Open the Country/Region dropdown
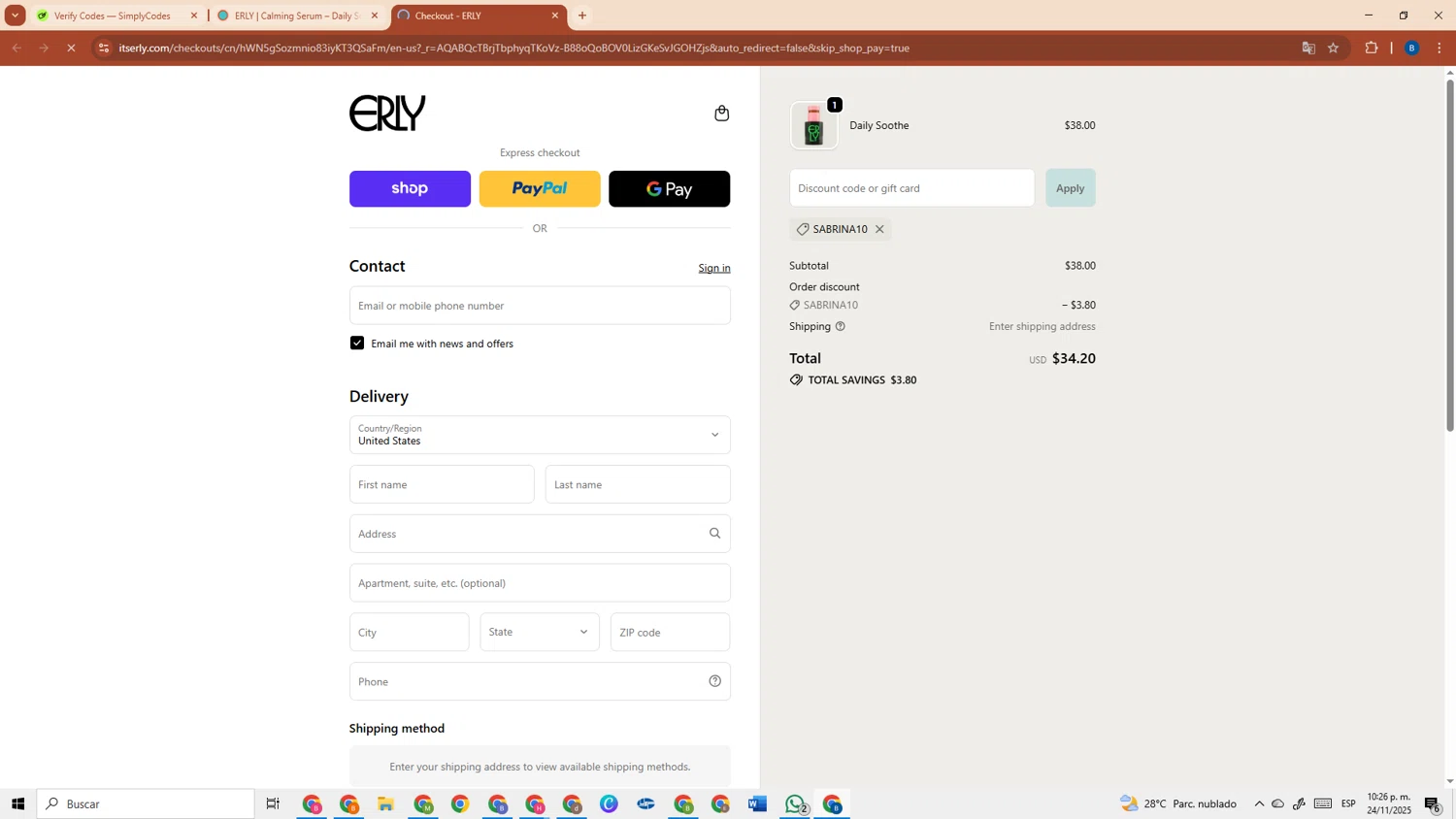 [x=540, y=435]
